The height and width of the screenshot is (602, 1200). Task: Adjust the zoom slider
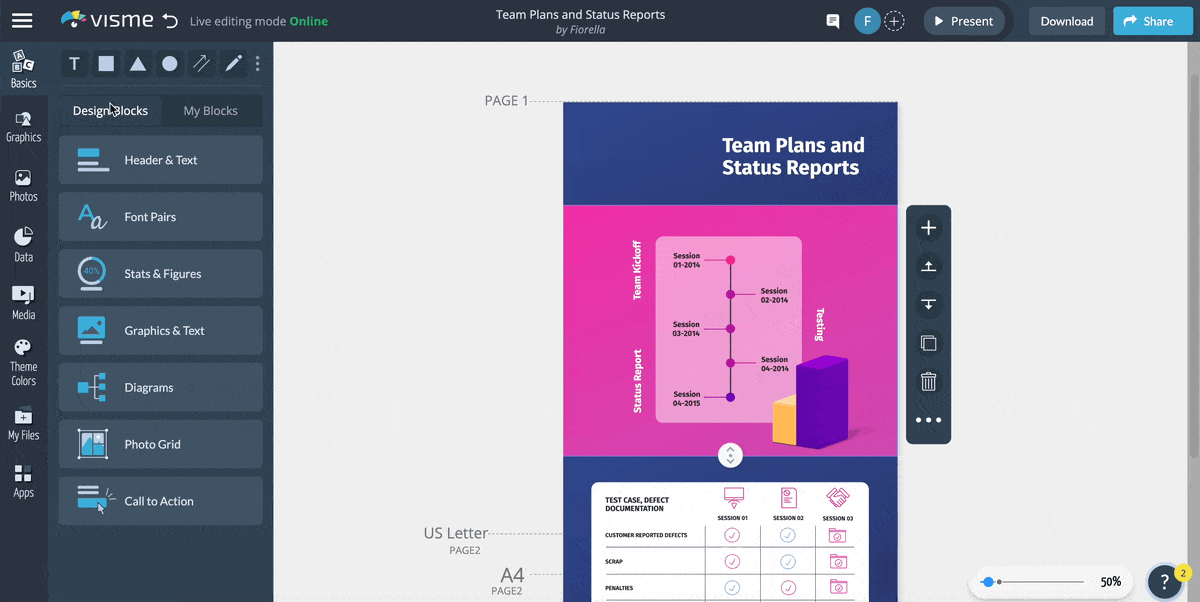coord(990,580)
